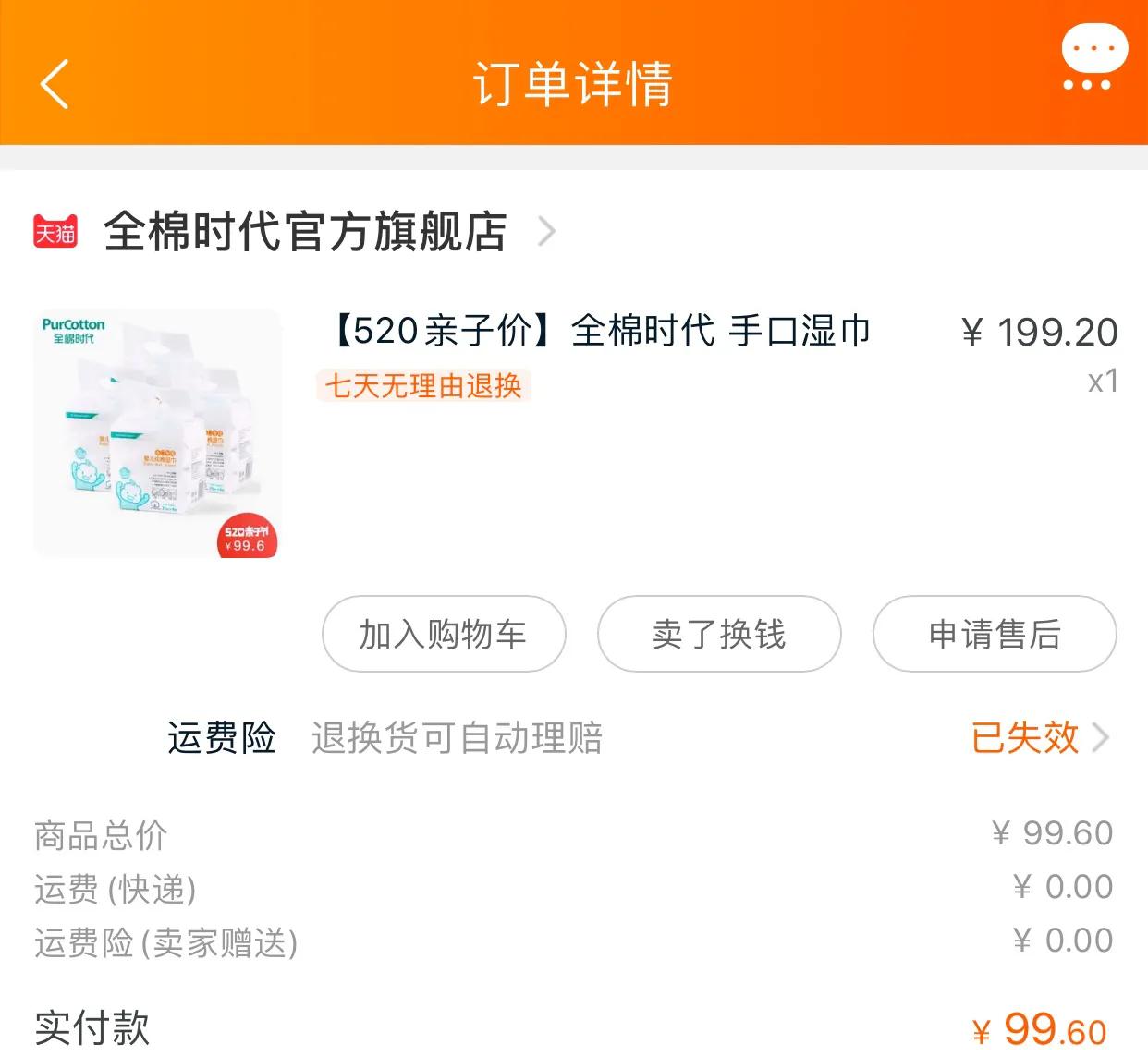Click the red 520亲子节 price badge
Screen dimensions: 1148x1056
[246, 538]
